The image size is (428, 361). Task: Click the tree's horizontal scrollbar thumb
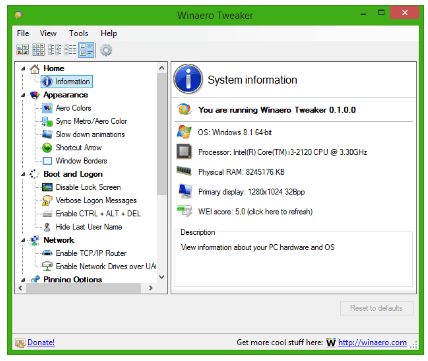point(84,288)
